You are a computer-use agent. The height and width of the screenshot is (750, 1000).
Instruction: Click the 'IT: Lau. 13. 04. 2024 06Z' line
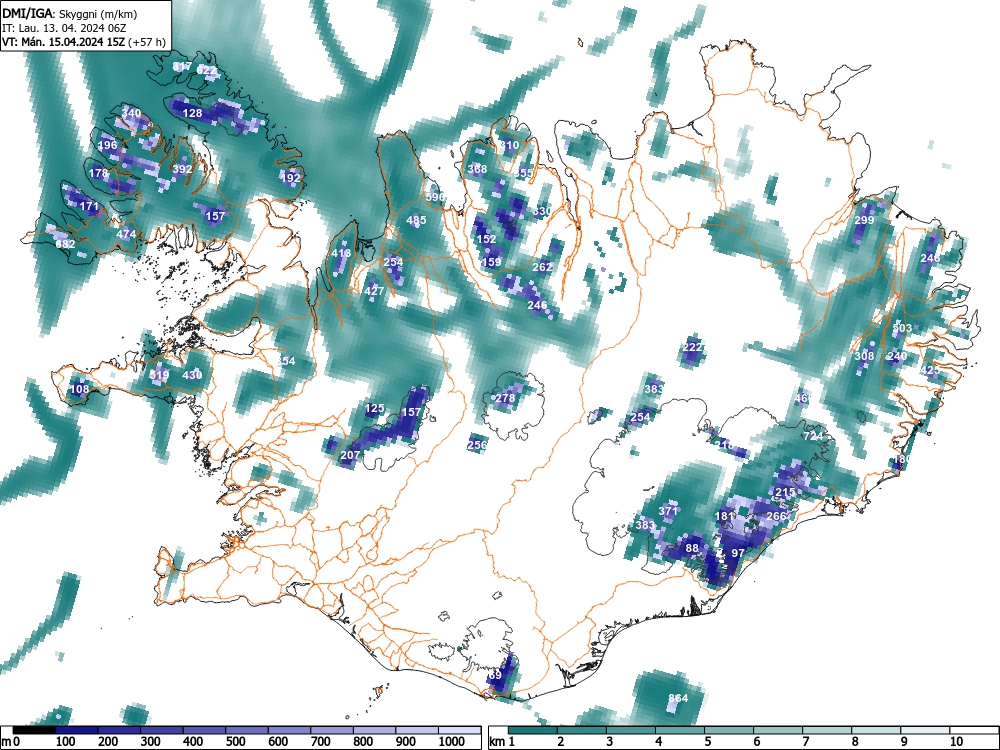64,28
